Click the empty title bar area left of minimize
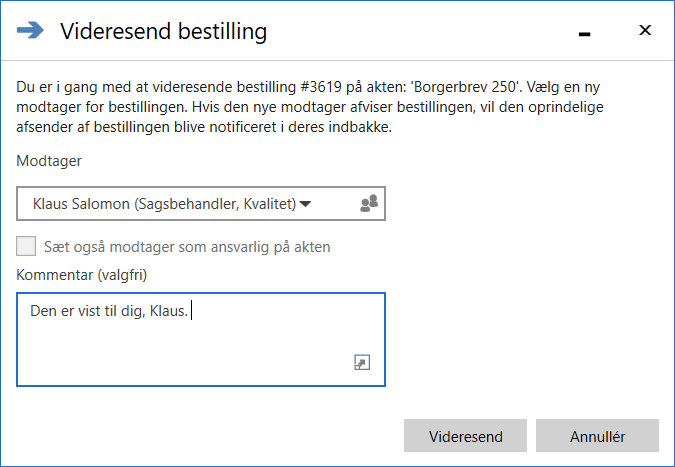Screen dimensions: 675x467 420,31
